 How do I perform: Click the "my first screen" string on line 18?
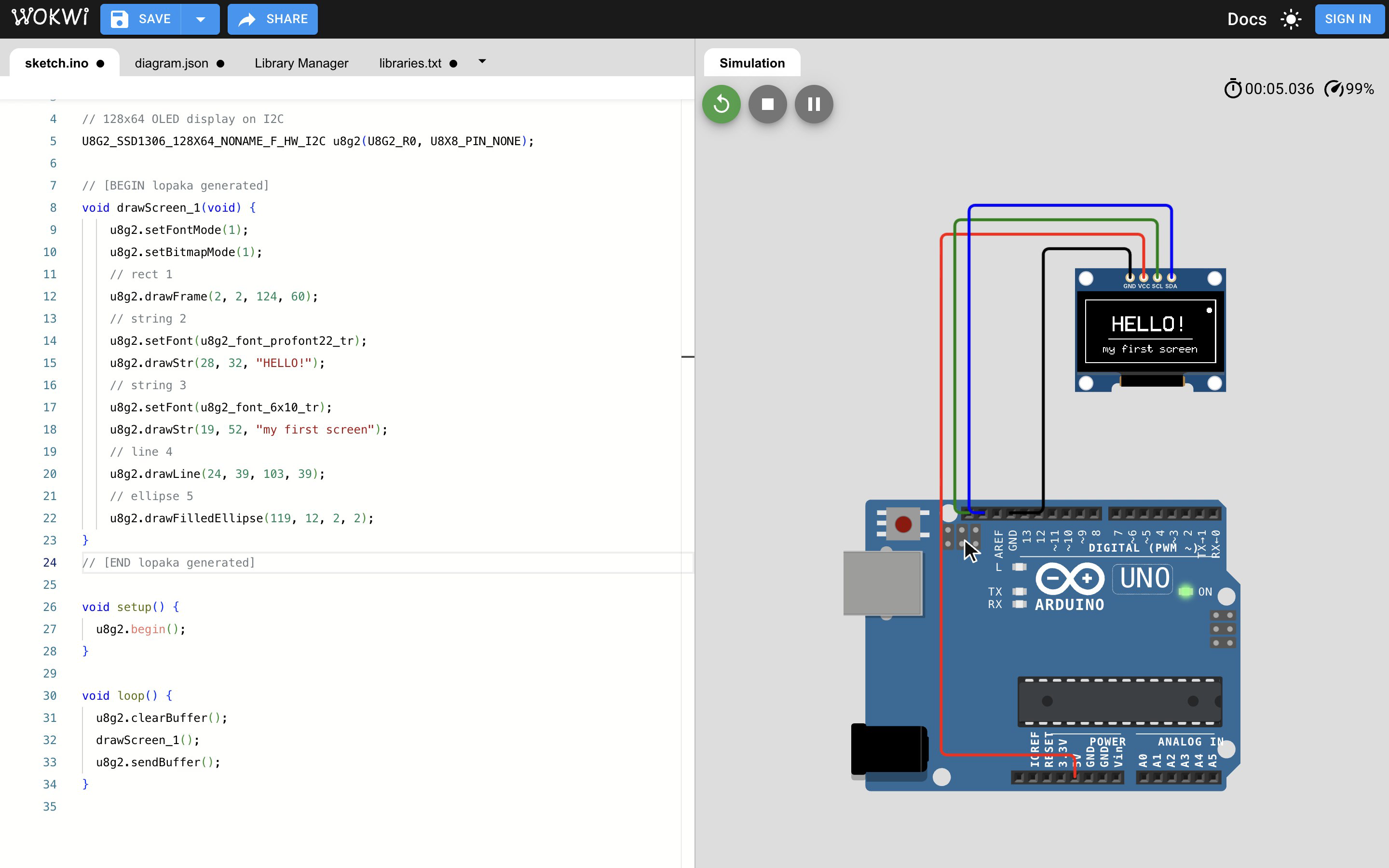coord(315,429)
